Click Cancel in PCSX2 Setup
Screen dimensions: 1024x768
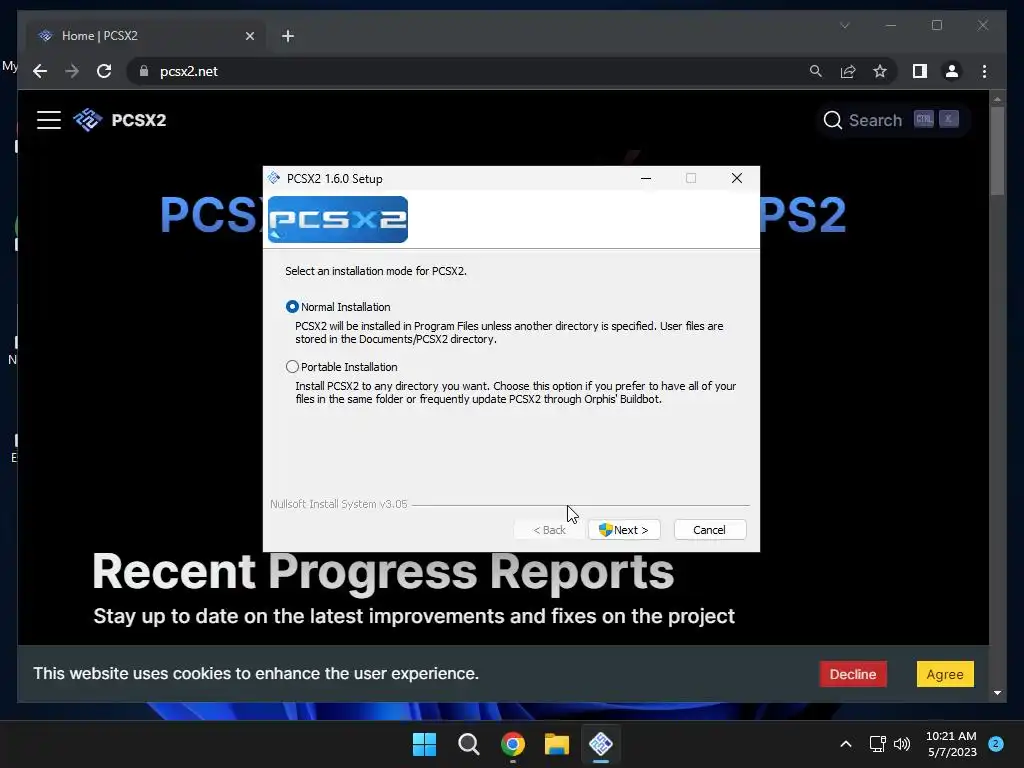(709, 530)
